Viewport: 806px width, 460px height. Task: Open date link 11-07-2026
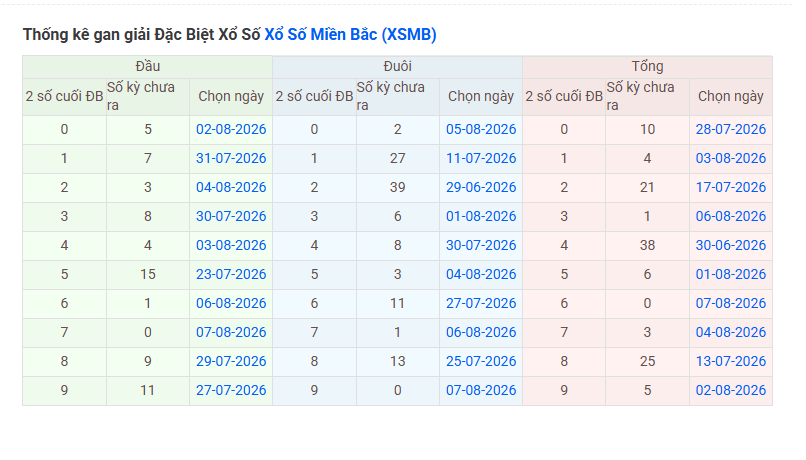click(x=481, y=158)
